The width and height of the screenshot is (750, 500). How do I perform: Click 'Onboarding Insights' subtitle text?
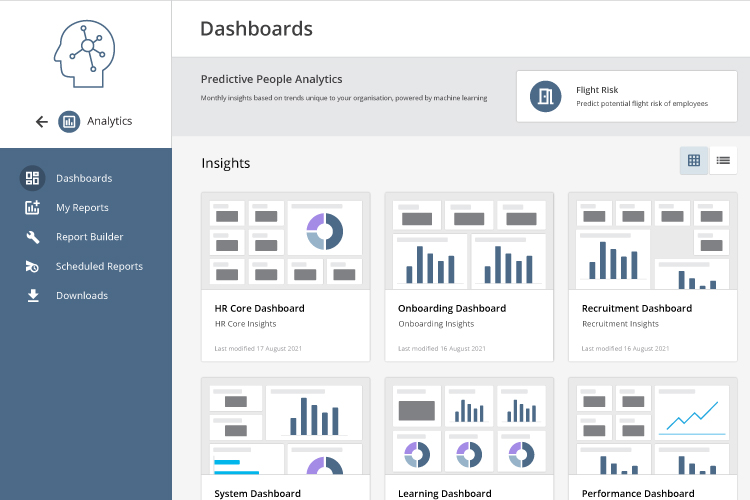point(436,324)
